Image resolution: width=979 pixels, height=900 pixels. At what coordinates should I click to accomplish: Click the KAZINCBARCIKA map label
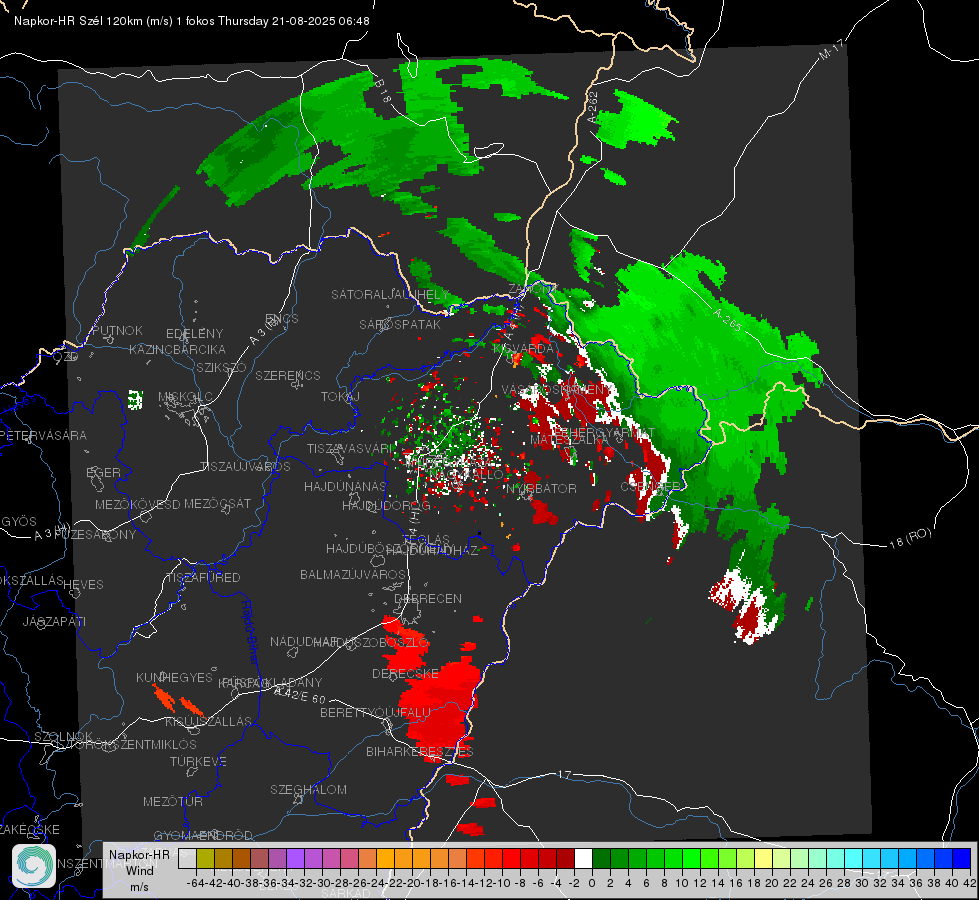point(177,349)
